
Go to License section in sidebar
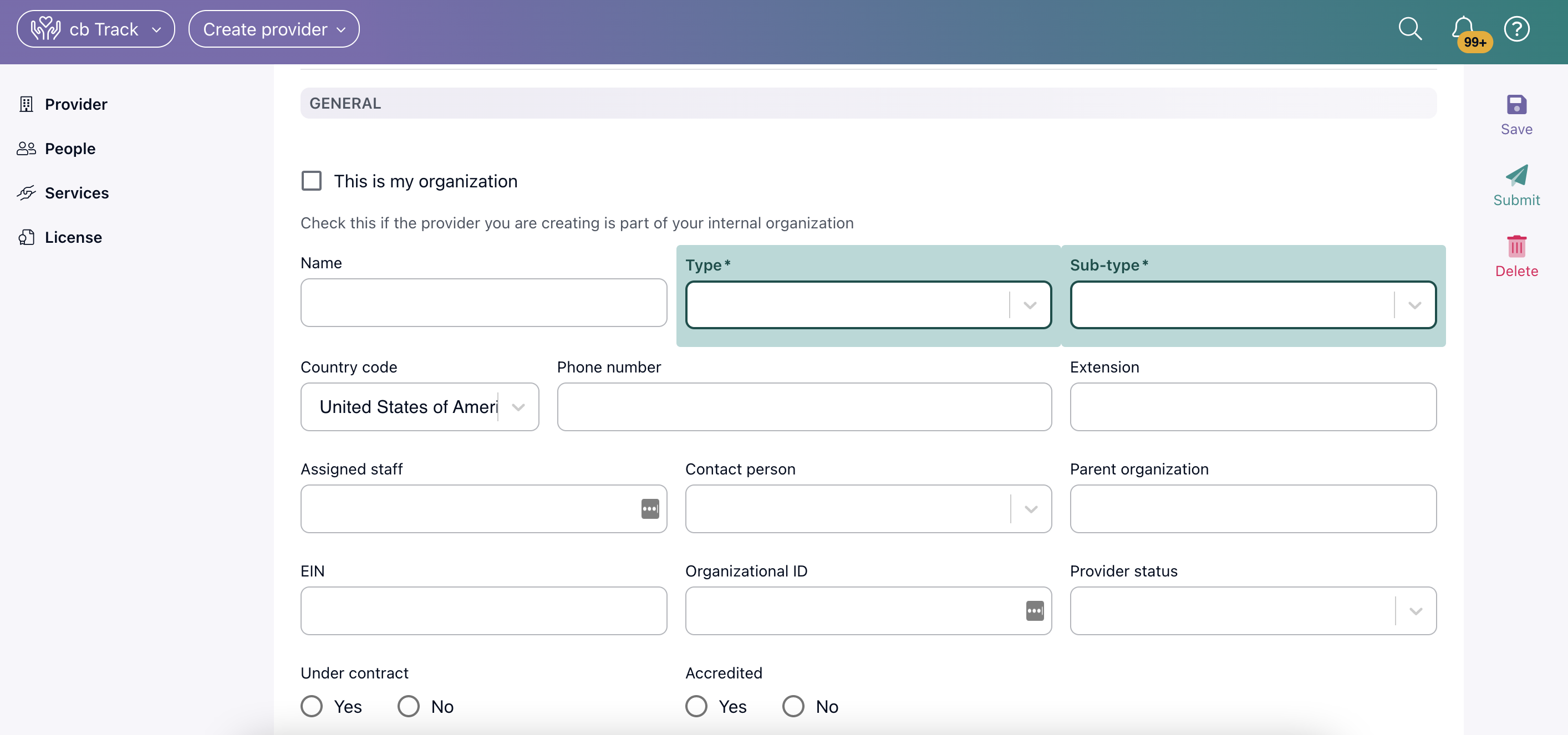(x=74, y=237)
